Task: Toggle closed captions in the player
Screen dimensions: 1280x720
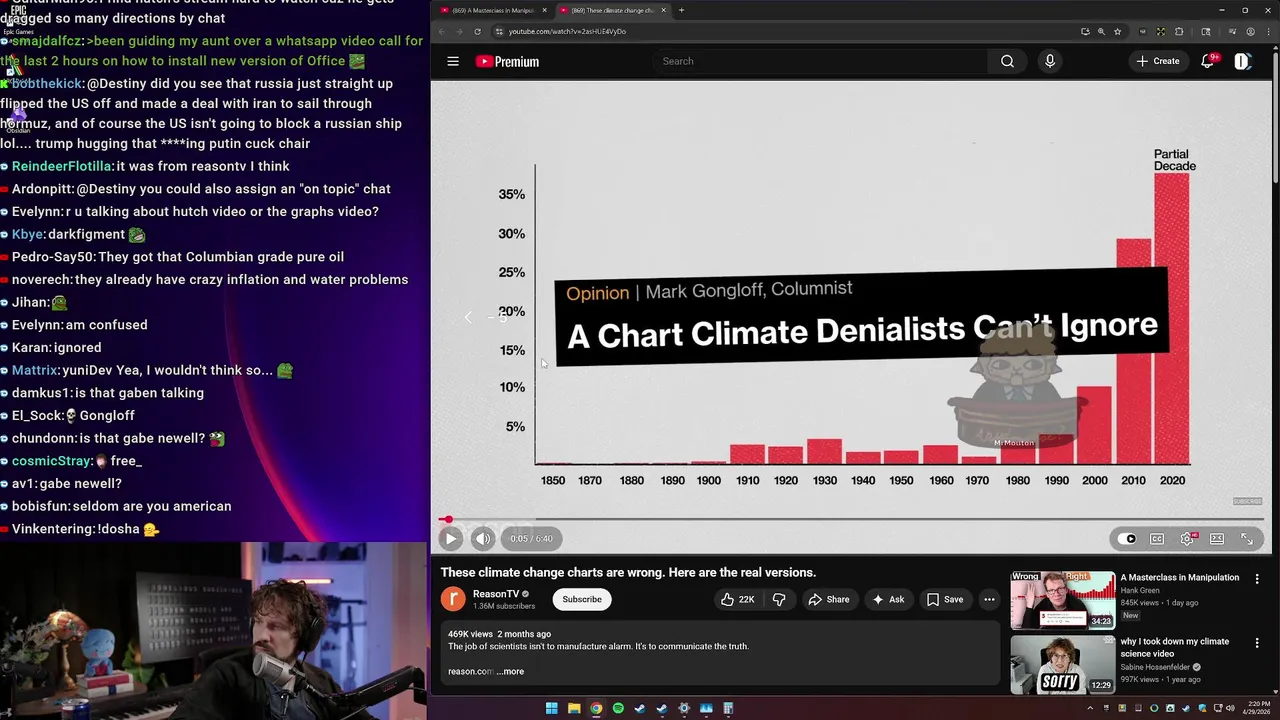Action: tap(1157, 538)
